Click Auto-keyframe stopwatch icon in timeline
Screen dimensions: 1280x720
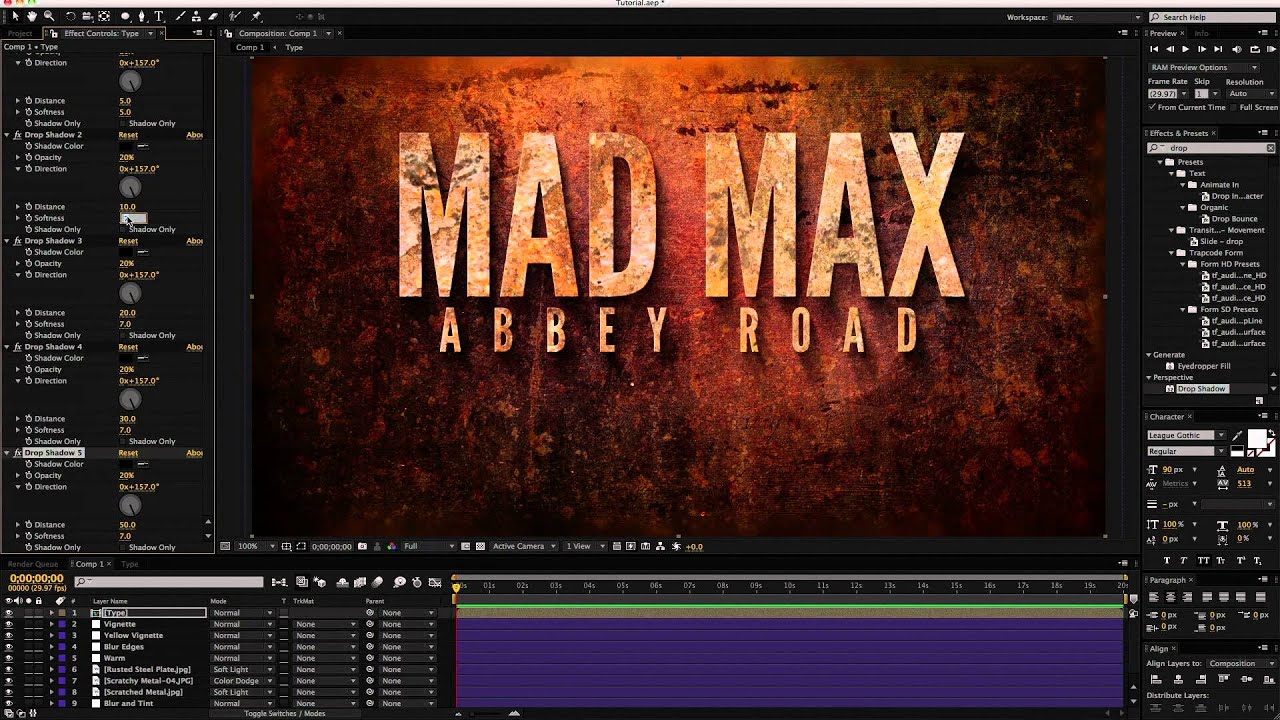click(415, 582)
